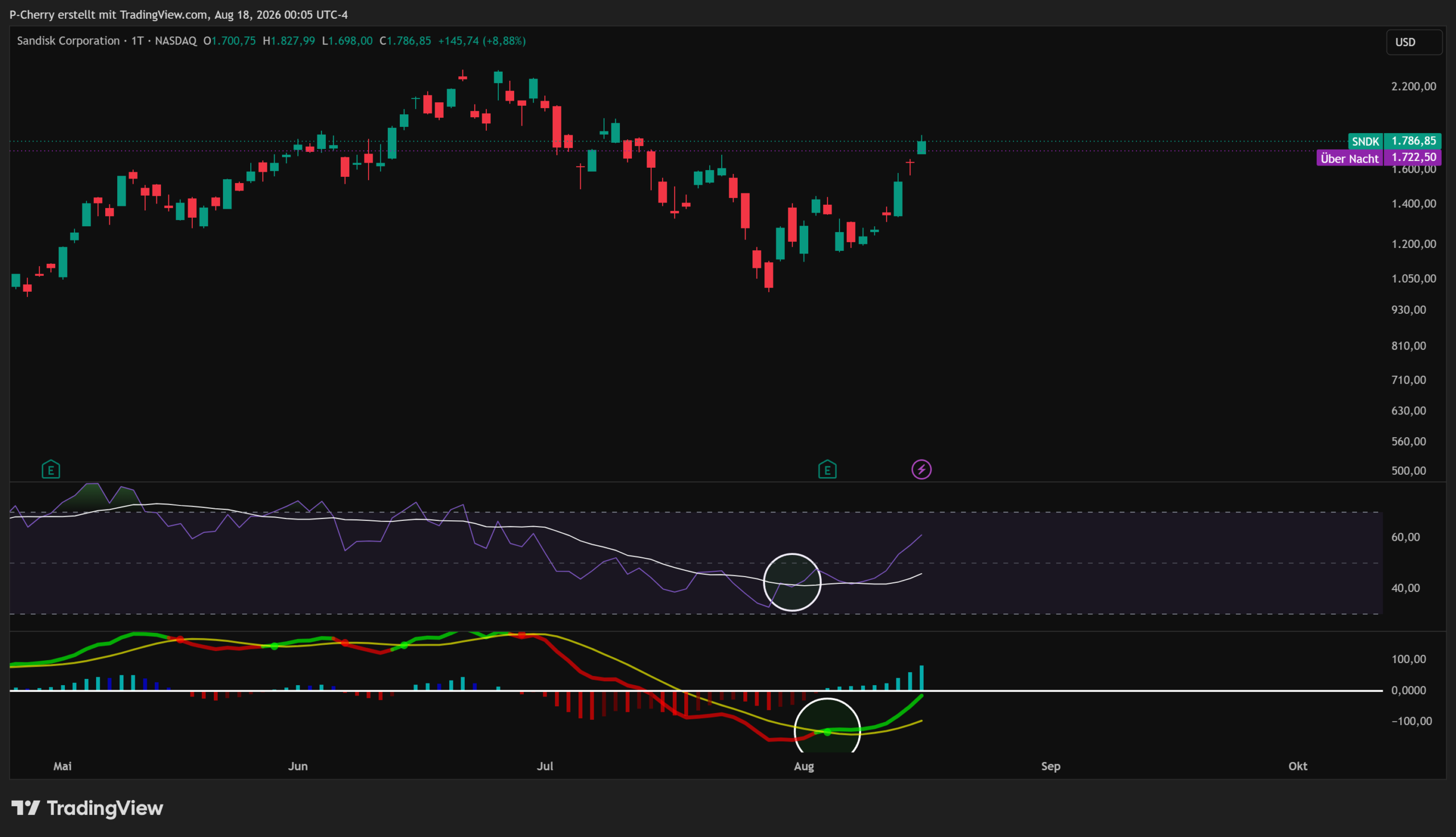Click the Jul label on time axis
Screen dimensions: 1456x837
(x=545, y=766)
